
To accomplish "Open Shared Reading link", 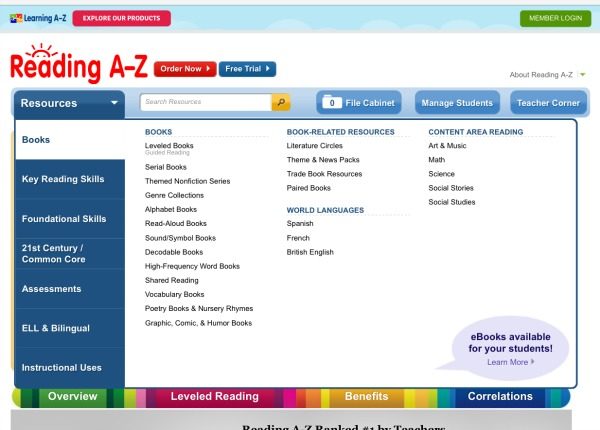I will coord(171,280).
